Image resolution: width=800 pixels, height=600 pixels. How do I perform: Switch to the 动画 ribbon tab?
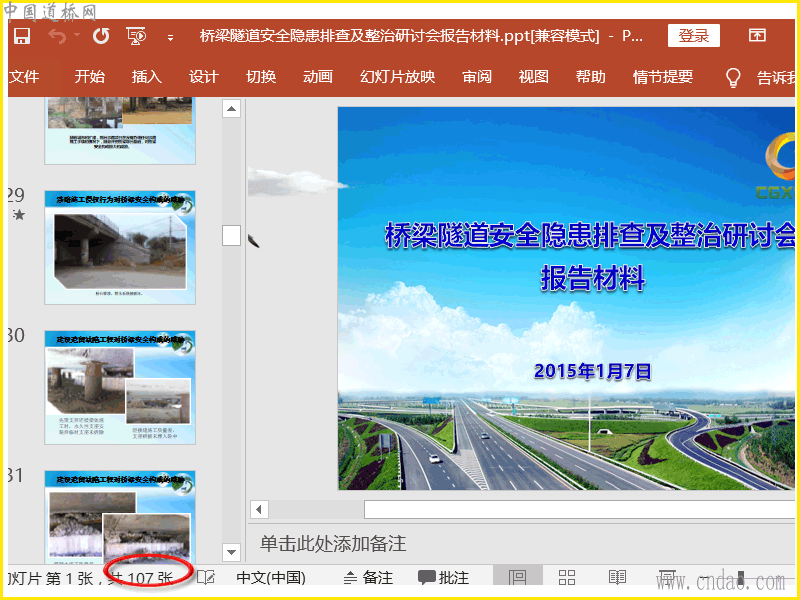(318, 77)
